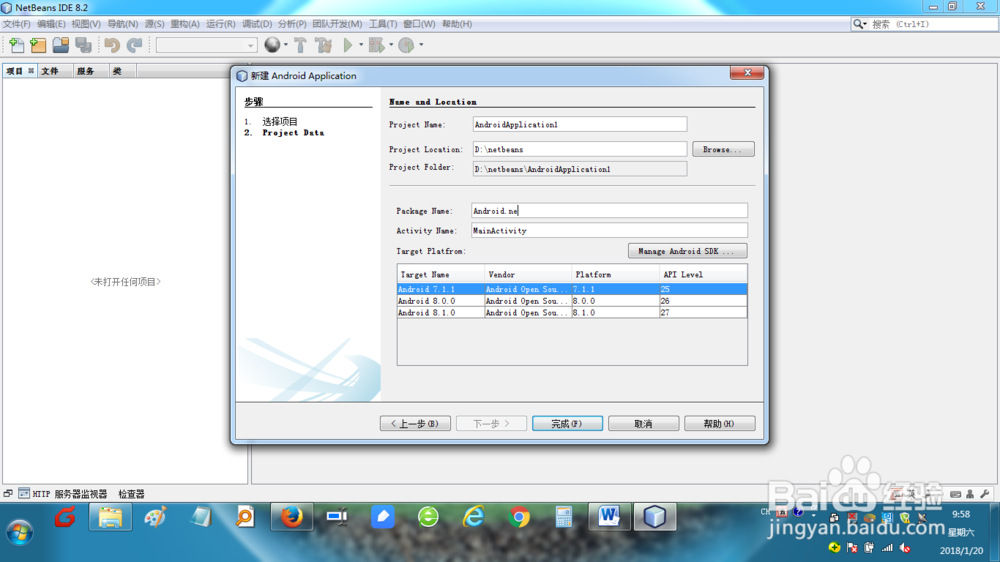Select the Android 8.0.0 target row
The height and width of the screenshot is (562, 1000).
(572, 300)
